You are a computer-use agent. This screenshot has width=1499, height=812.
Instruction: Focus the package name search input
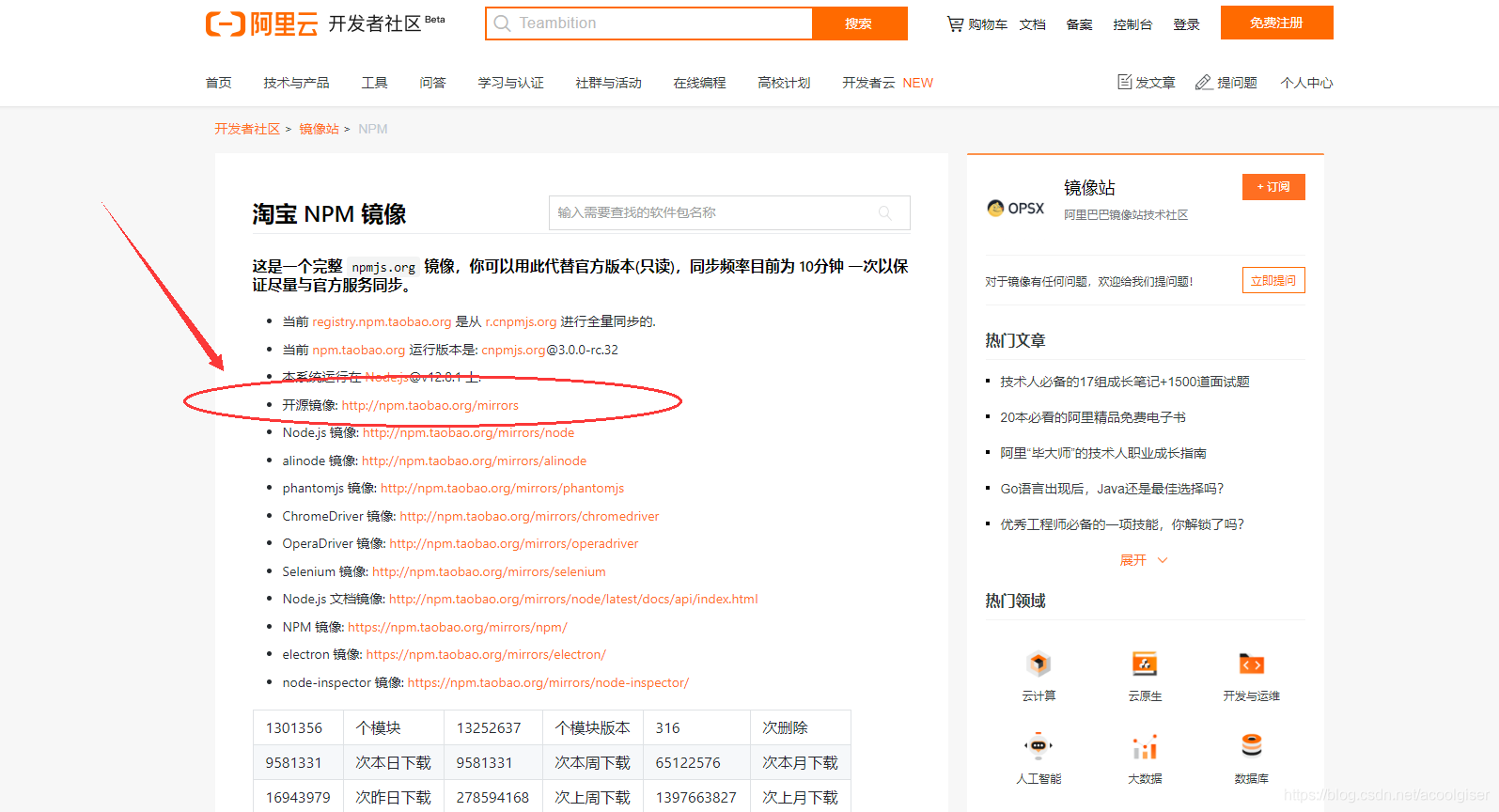point(729,212)
